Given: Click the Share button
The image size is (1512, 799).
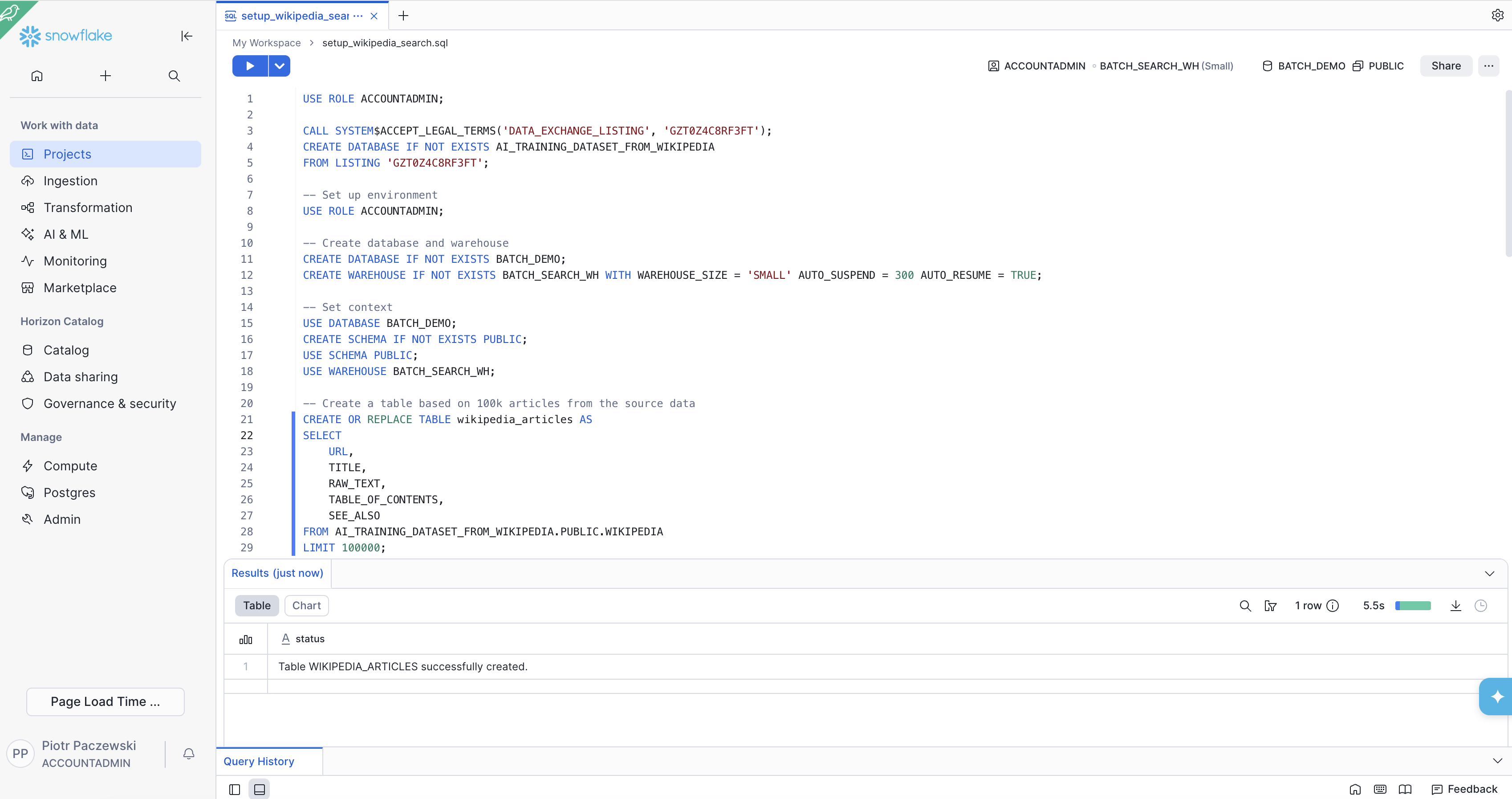Looking at the screenshot, I should 1446,66.
